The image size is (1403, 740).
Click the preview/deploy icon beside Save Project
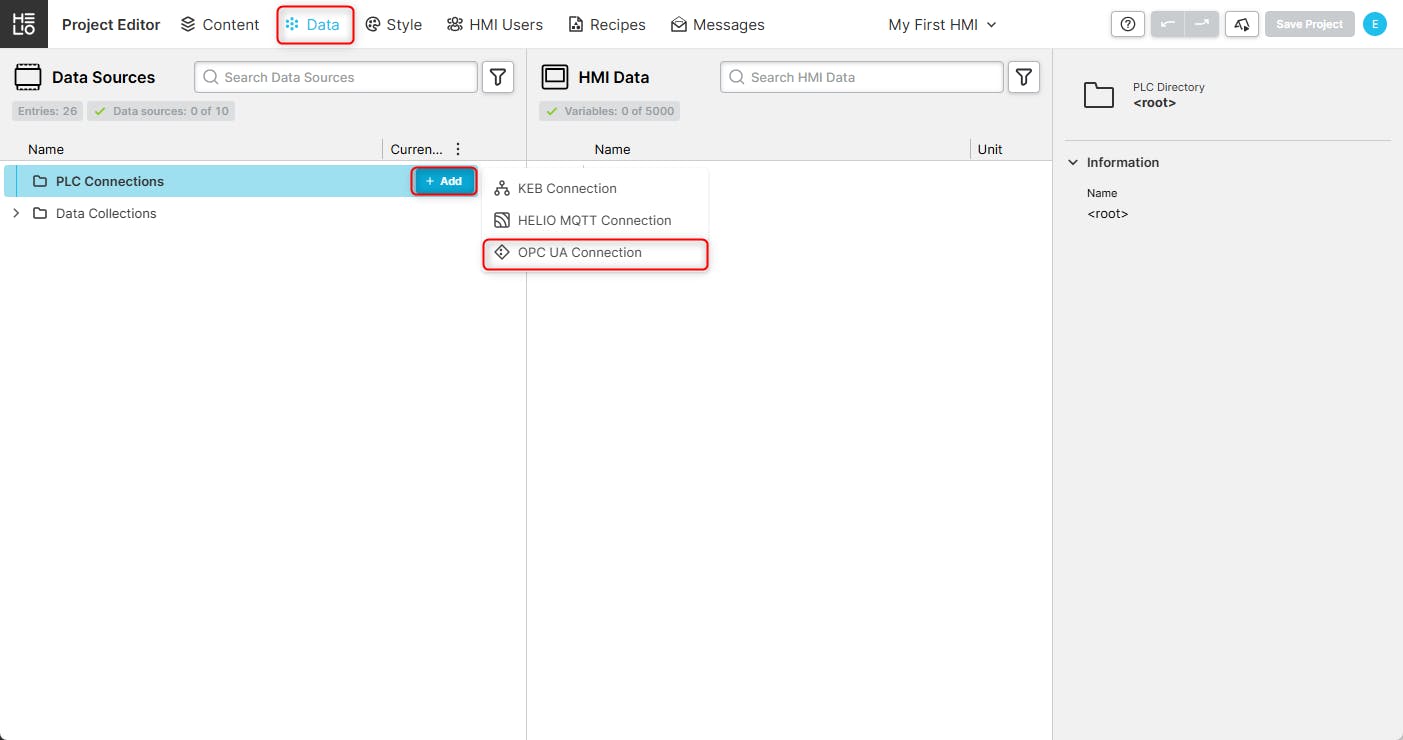click(1242, 24)
